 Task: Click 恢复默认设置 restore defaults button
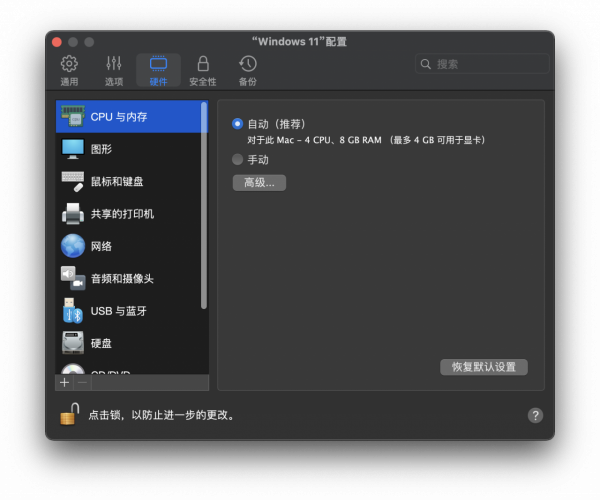coord(484,367)
